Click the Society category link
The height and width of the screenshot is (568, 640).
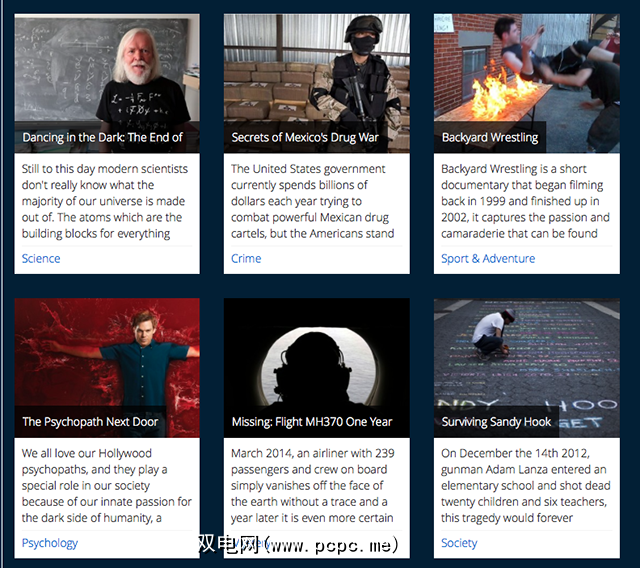pos(459,543)
